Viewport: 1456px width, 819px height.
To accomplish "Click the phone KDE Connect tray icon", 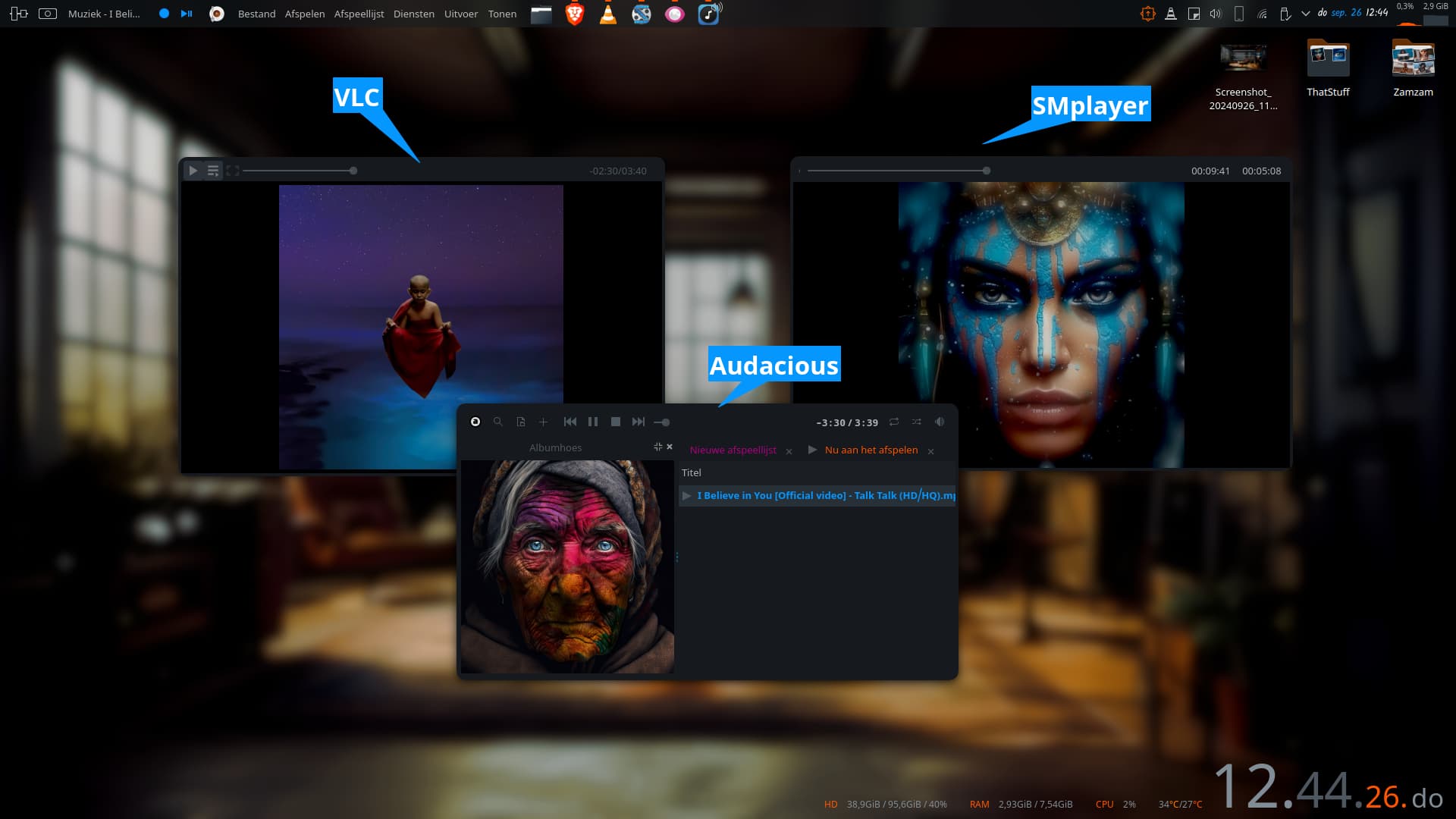I will point(1239,14).
